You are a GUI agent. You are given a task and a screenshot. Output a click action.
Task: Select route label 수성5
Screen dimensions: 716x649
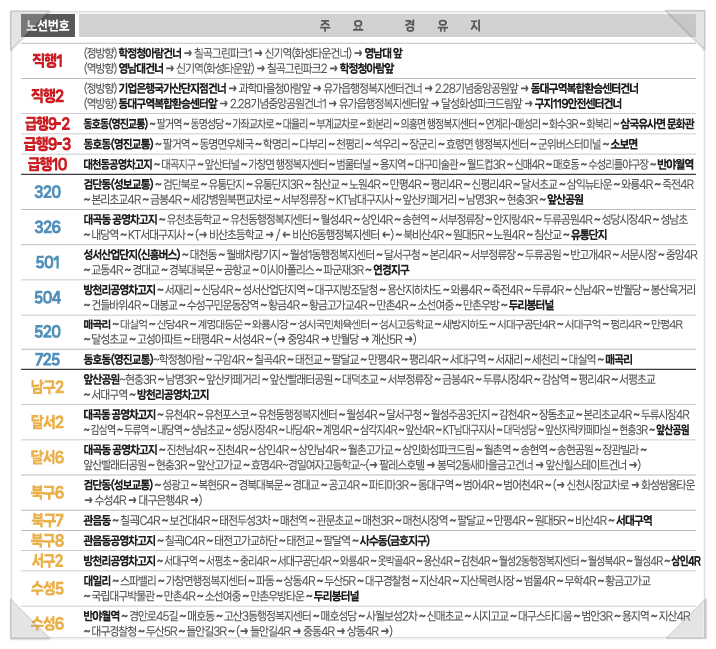(x=47, y=588)
